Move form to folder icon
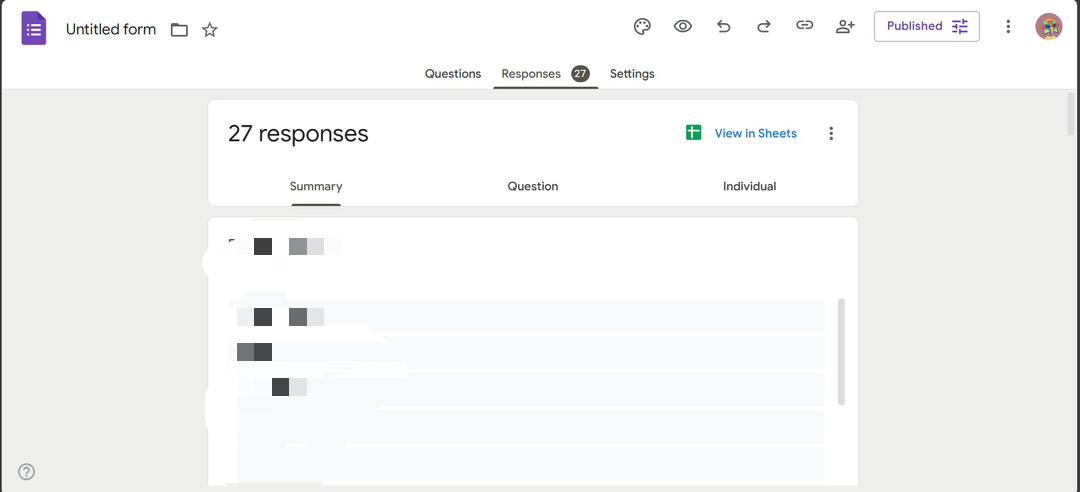Screen dimensions: 1080x492 click(179, 30)
